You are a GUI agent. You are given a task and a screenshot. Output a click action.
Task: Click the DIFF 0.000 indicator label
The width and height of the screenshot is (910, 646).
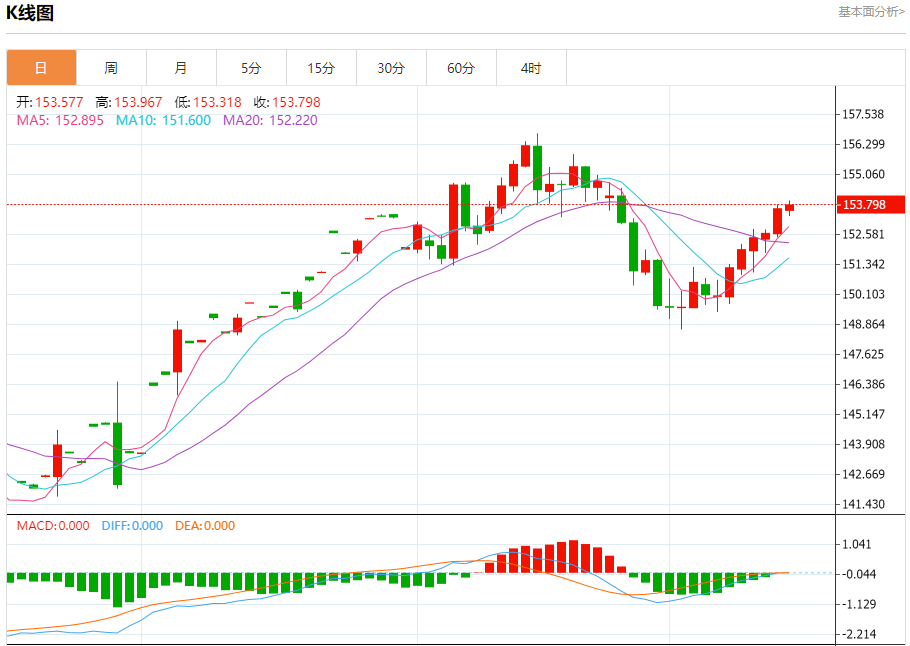tap(132, 526)
